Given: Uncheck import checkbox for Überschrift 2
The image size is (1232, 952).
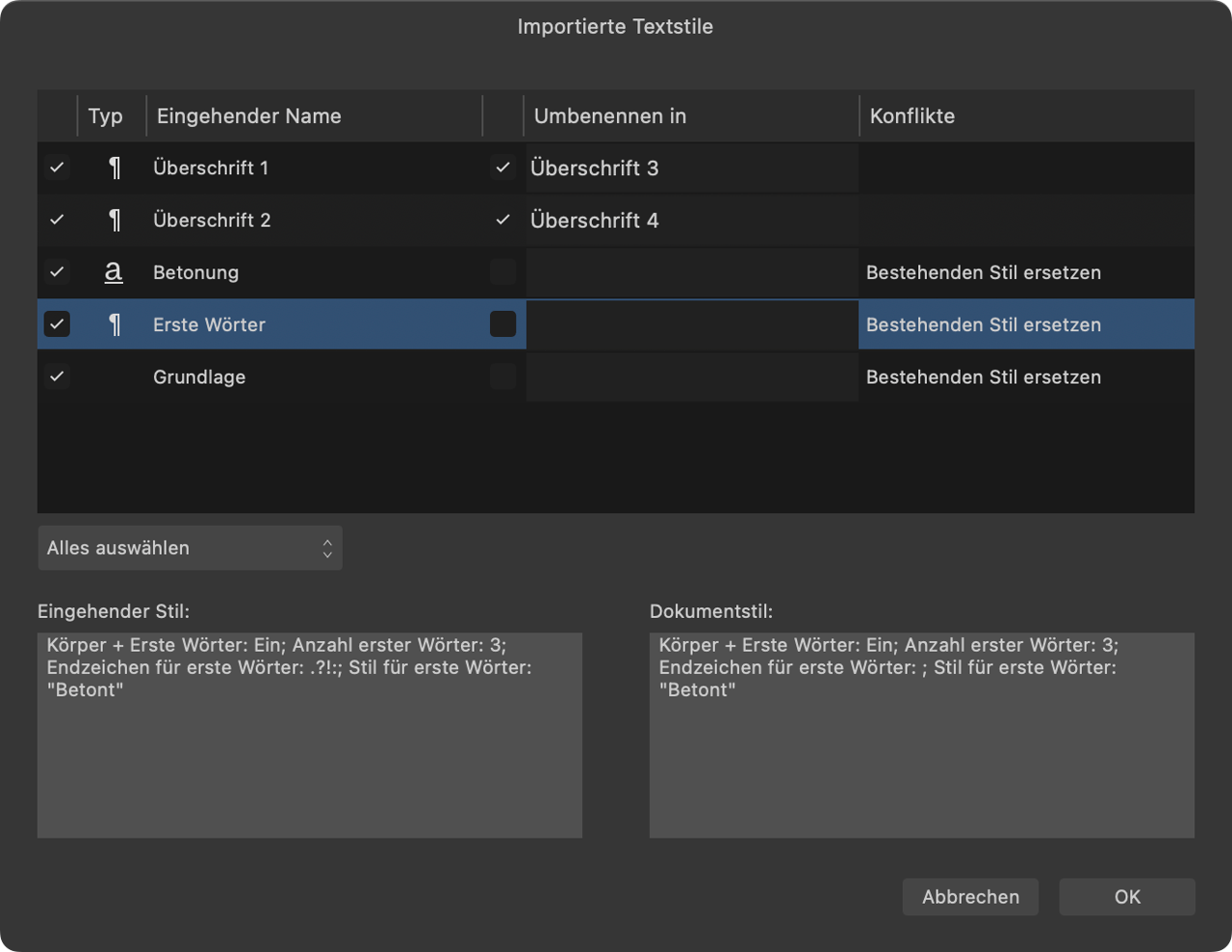Looking at the screenshot, I should point(57,219).
